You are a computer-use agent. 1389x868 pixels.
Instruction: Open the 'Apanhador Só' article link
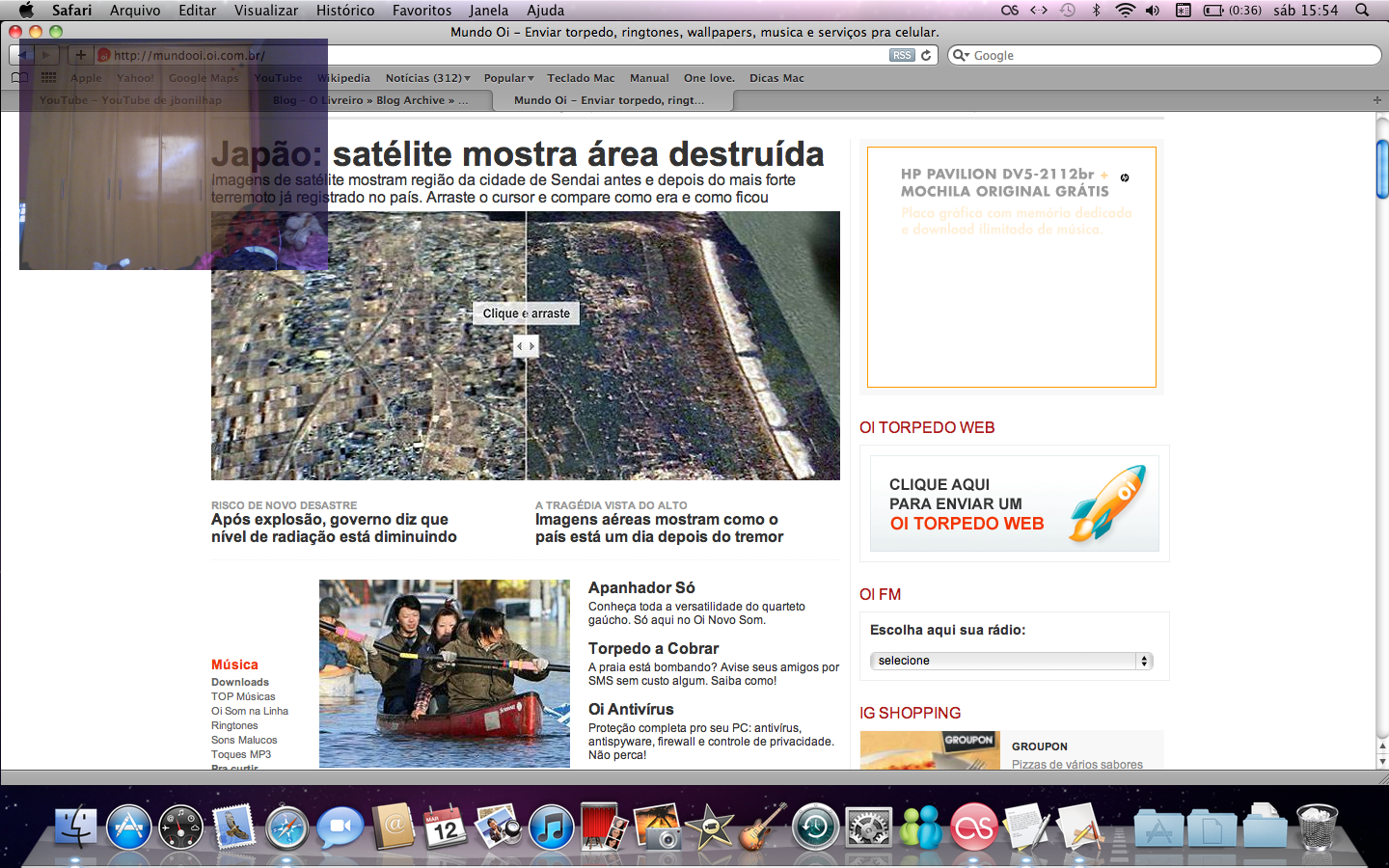(641, 587)
